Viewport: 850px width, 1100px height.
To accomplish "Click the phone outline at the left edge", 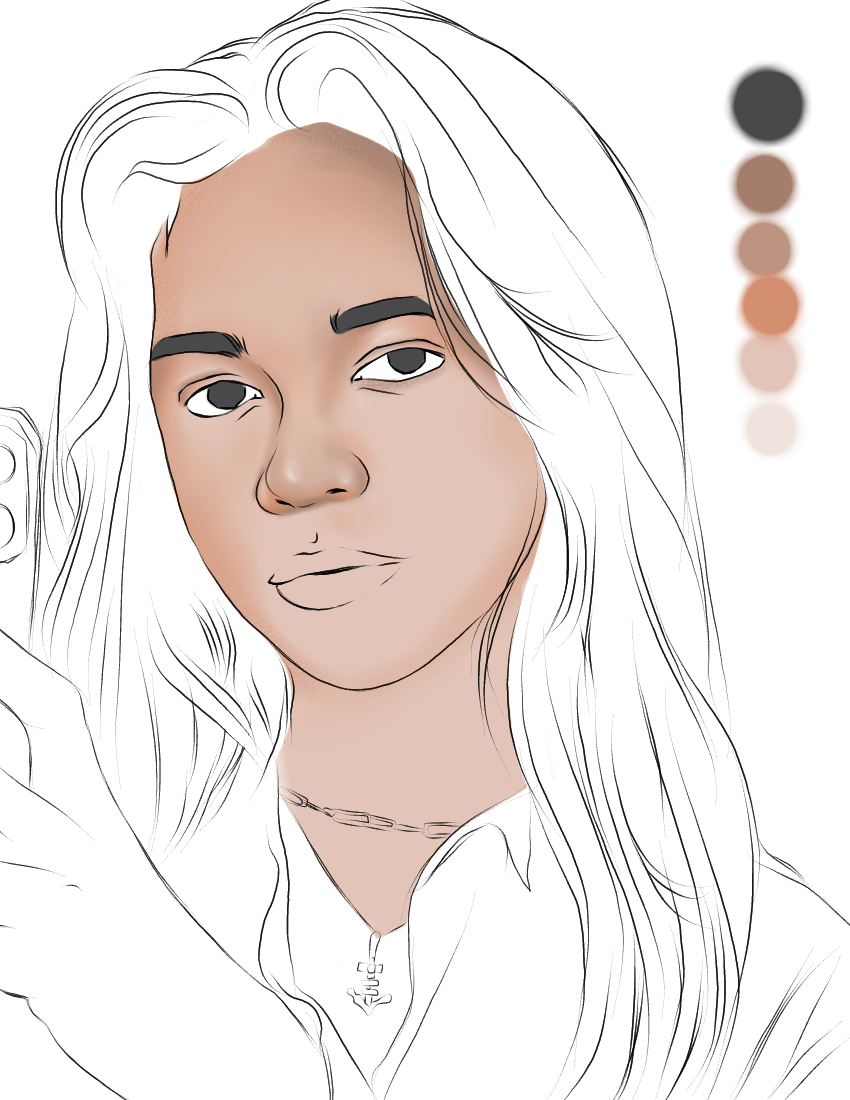I will tap(15, 470).
